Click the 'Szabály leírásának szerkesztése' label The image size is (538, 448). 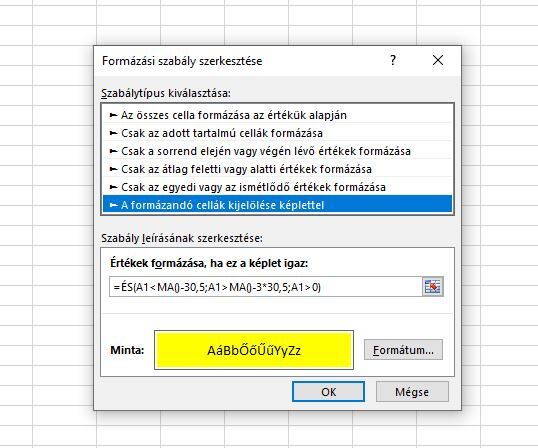[182, 238]
